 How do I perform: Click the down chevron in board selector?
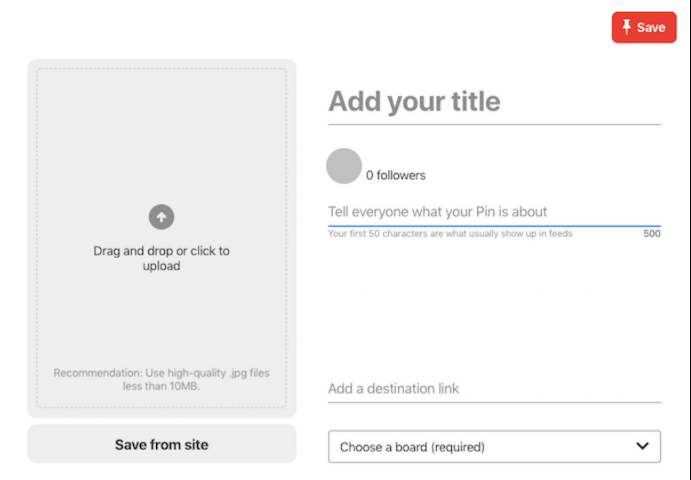coord(643,446)
